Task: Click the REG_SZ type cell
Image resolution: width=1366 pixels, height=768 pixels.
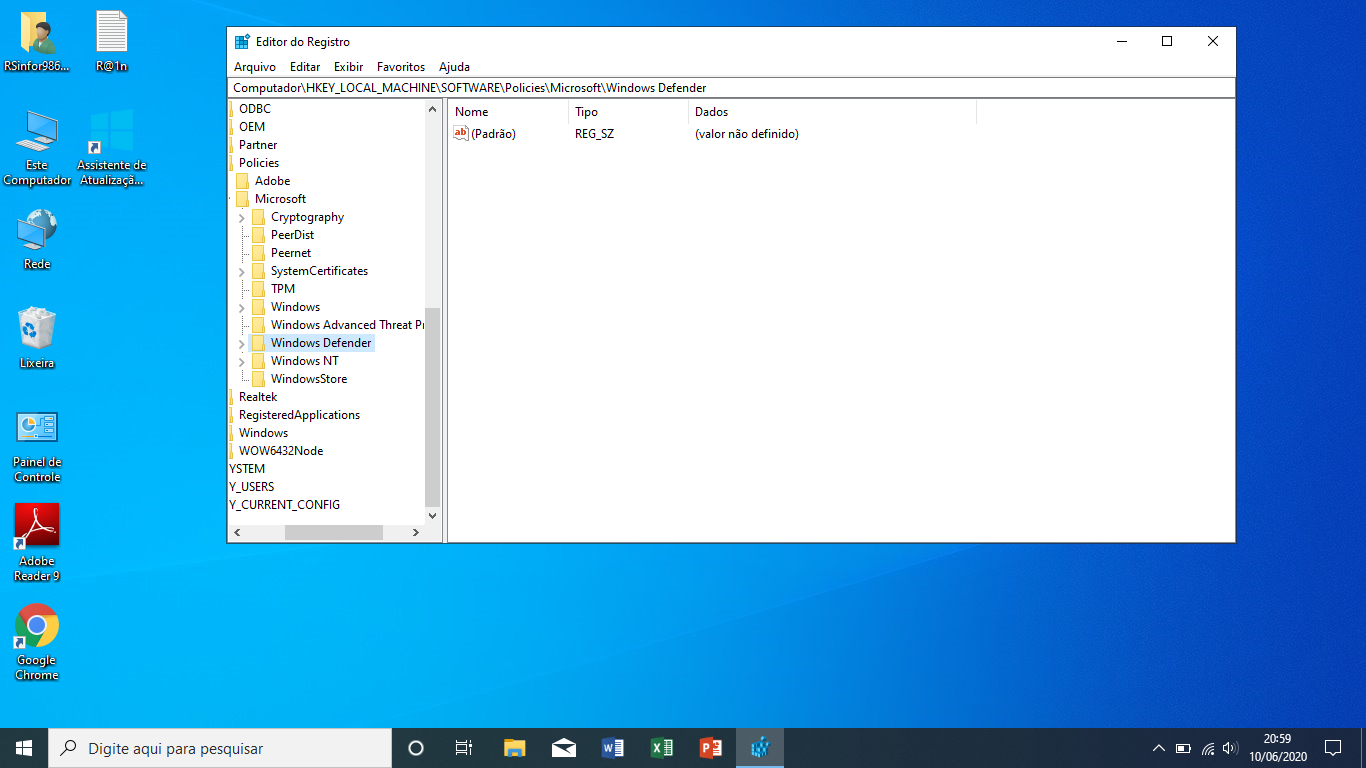Action: (595, 134)
